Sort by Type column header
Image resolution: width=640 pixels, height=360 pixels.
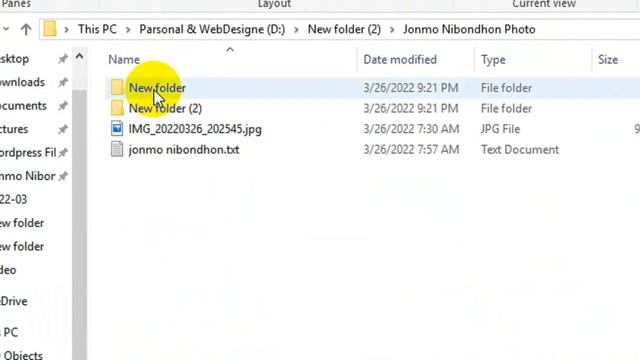(x=493, y=60)
